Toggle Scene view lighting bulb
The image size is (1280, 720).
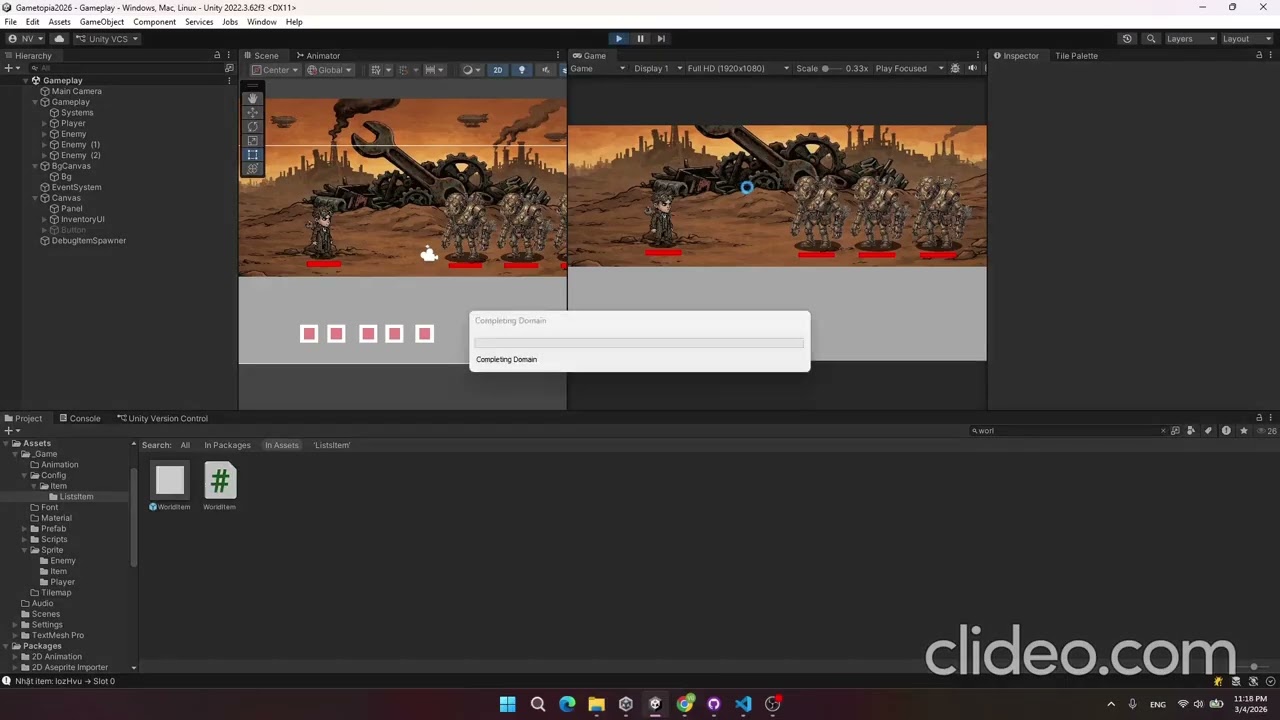523,70
